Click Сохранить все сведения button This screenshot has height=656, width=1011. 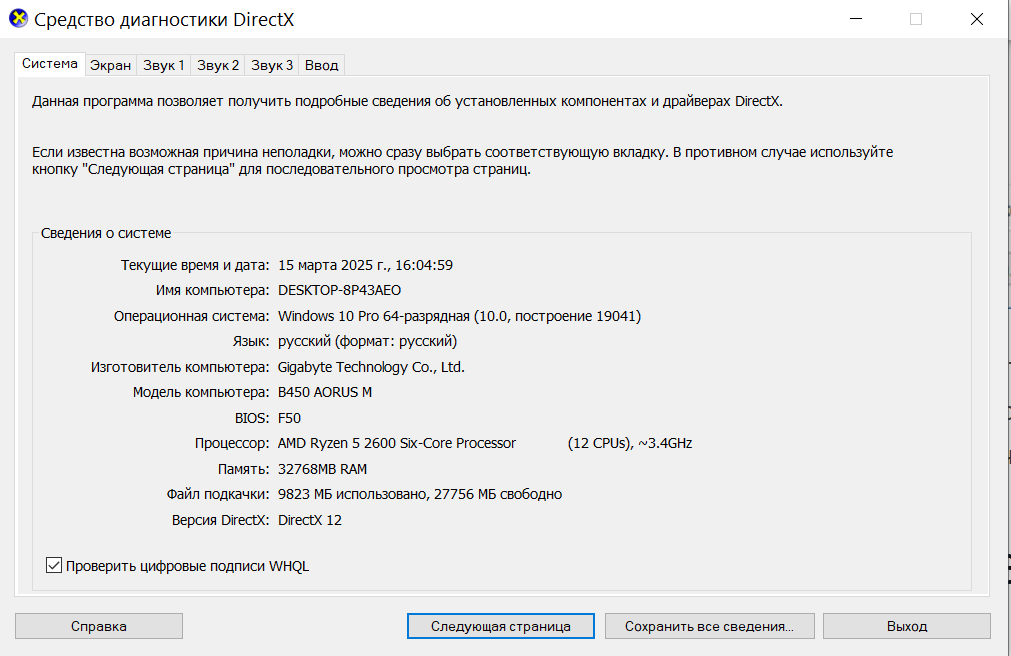coord(709,626)
